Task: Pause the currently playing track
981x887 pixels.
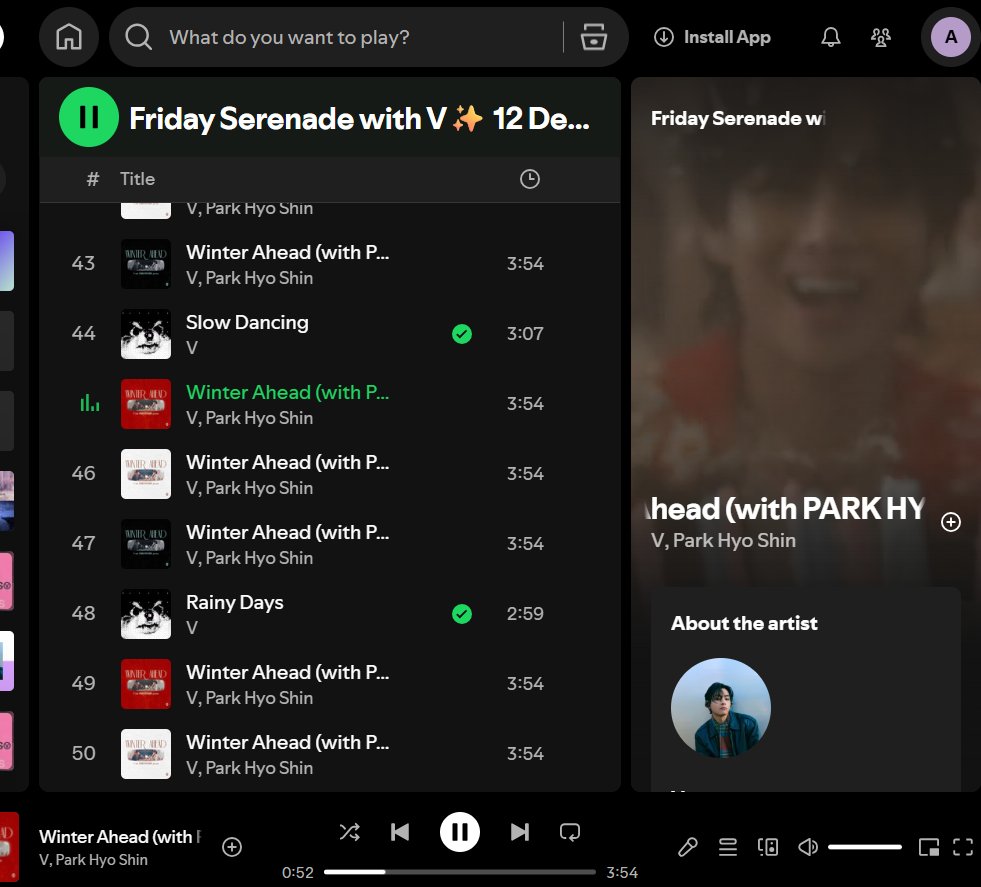Action: 459,831
